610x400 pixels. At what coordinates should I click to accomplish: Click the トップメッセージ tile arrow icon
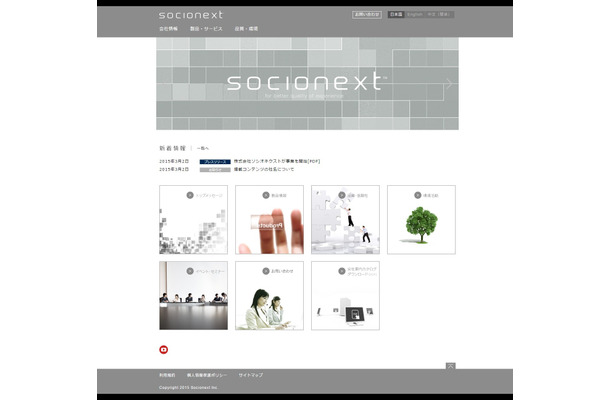190,195
